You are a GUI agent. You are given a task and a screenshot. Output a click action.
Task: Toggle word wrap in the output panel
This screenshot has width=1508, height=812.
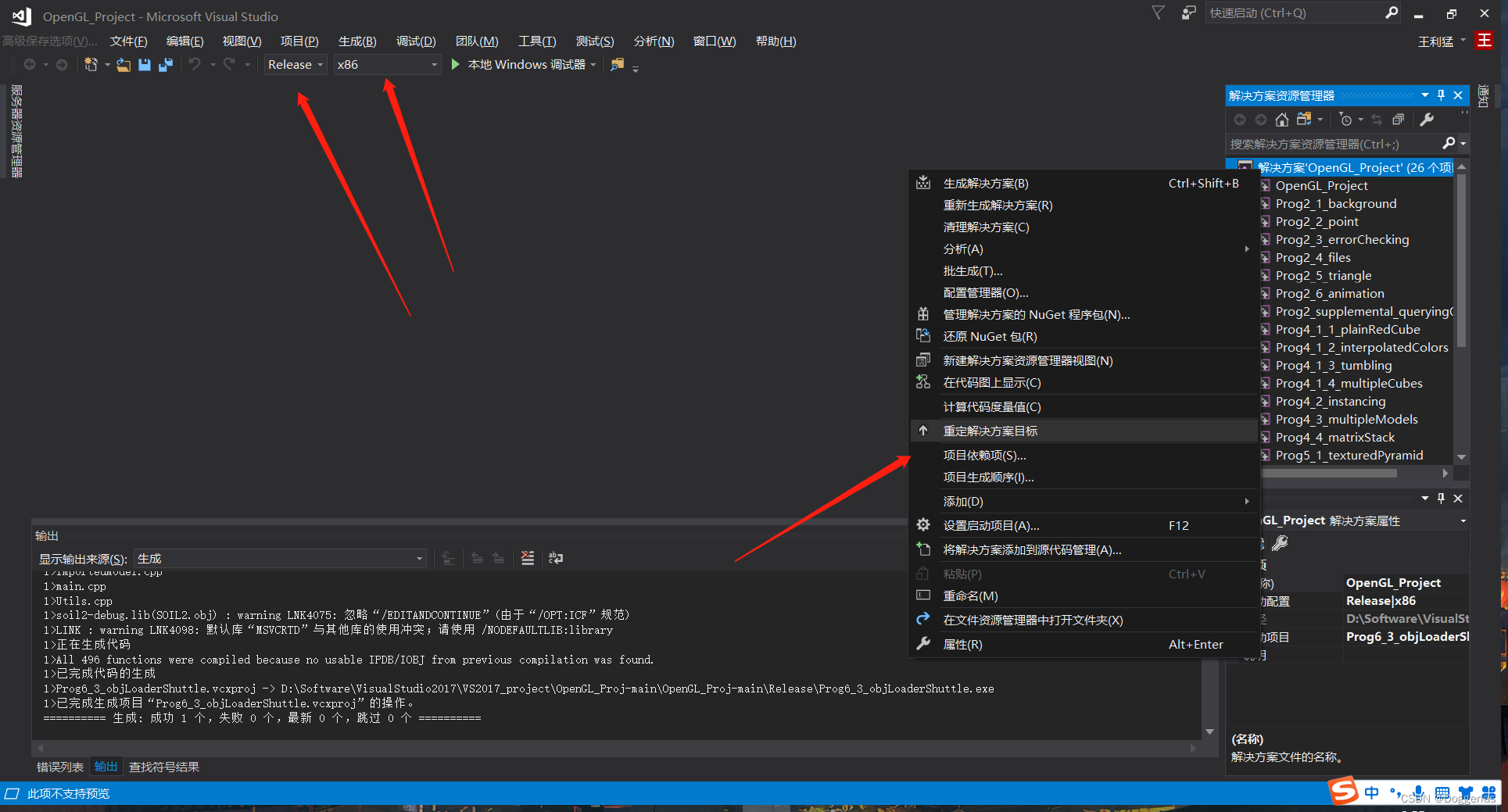pyautogui.click(x=556, y=558)
